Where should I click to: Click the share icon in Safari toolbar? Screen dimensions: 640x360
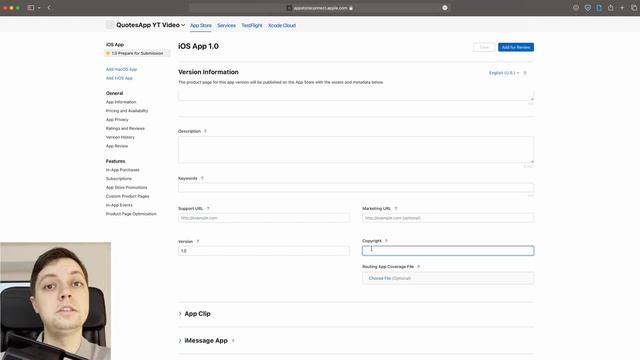click(611, 7)
